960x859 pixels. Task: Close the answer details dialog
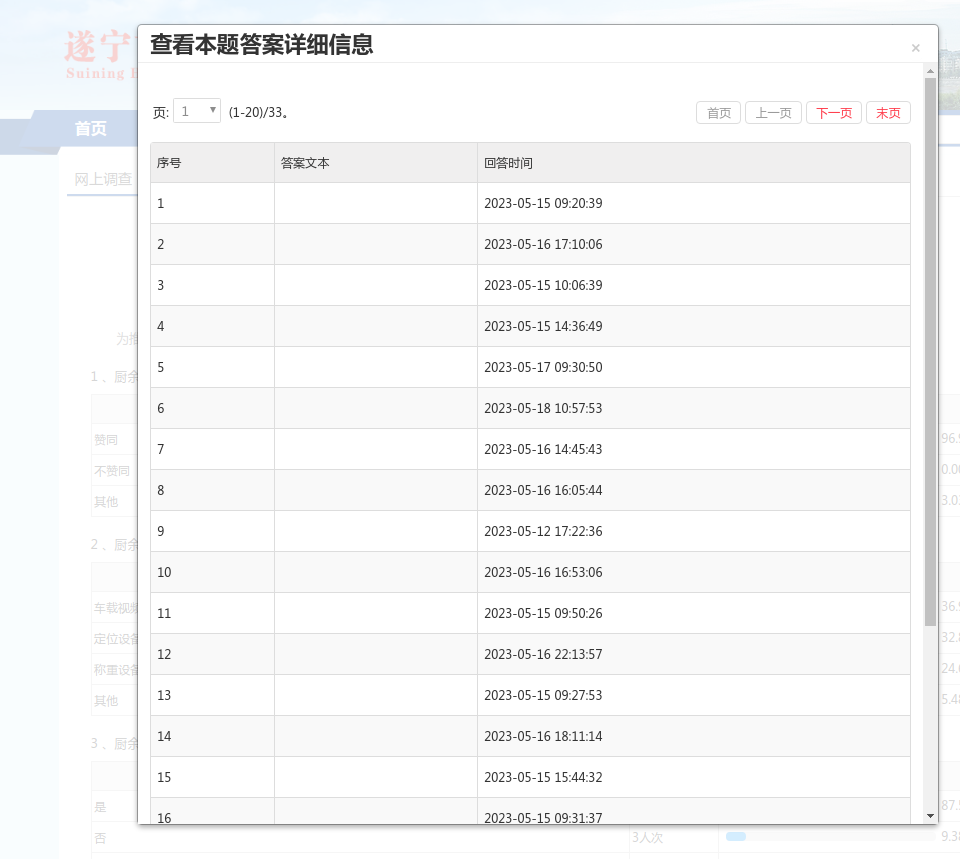click(x=915, y=48)
